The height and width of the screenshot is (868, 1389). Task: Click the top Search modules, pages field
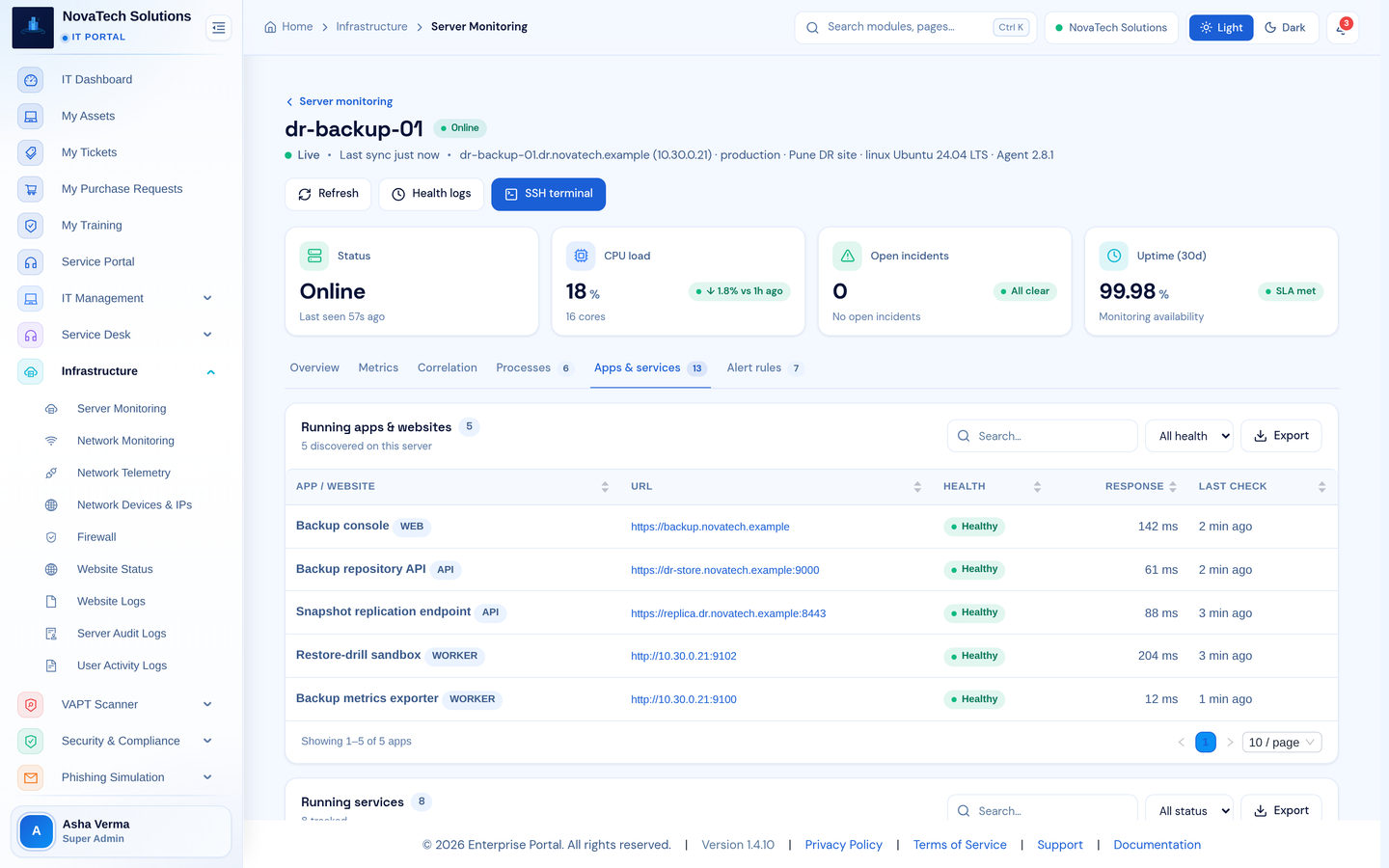click(x=913, y=28)
